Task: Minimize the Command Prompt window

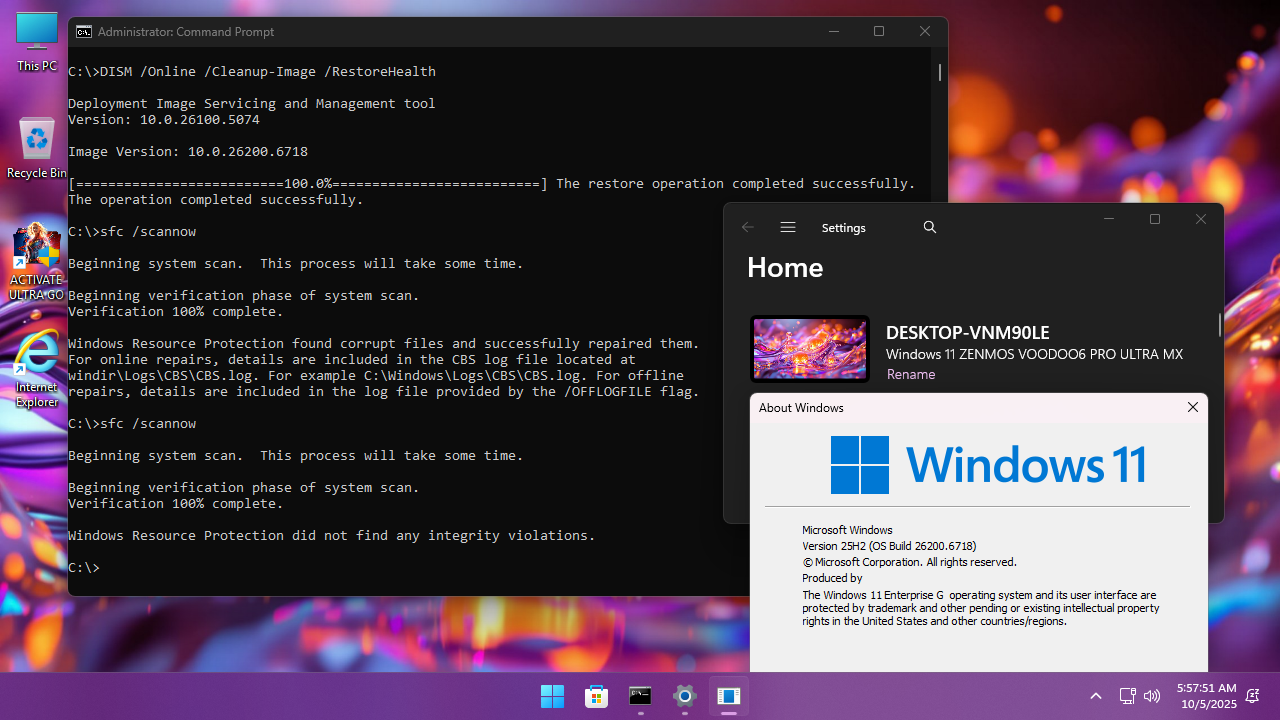Action: [834, 32]
